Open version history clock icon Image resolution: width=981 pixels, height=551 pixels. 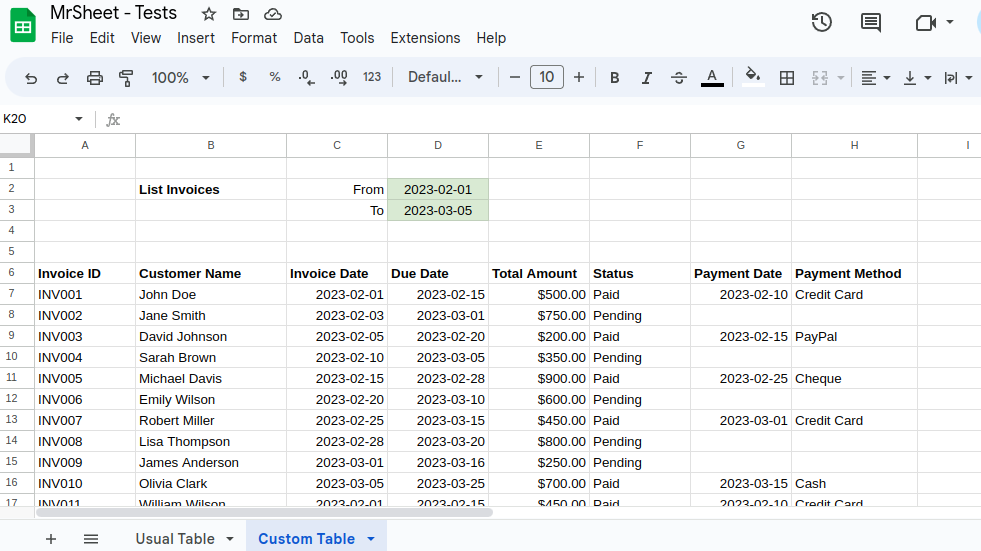[821, 23]
